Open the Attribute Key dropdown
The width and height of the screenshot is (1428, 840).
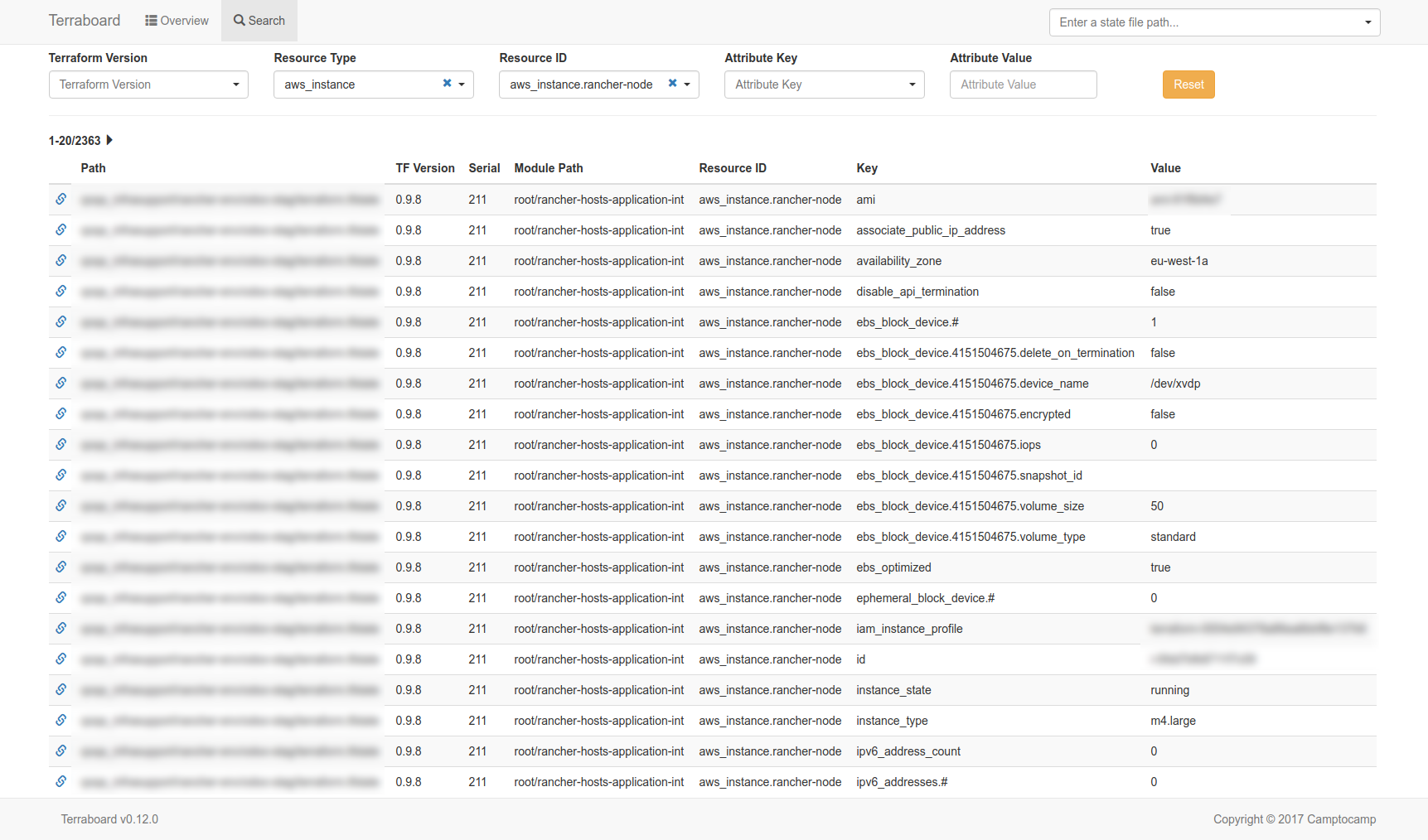(x=825, y=84)
